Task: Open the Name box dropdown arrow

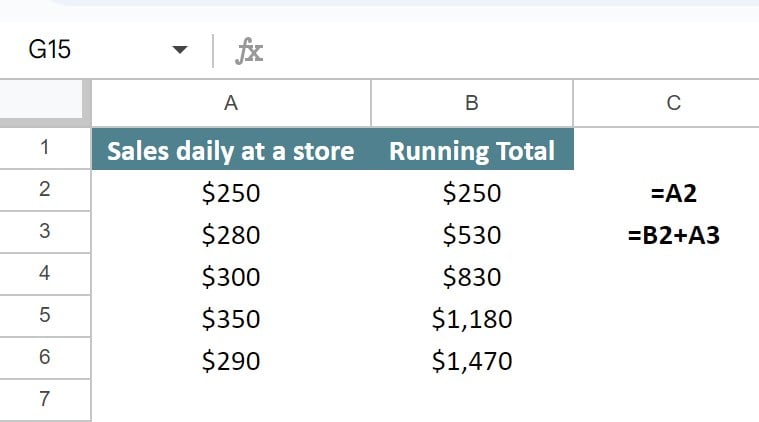Action: [180, 51]
